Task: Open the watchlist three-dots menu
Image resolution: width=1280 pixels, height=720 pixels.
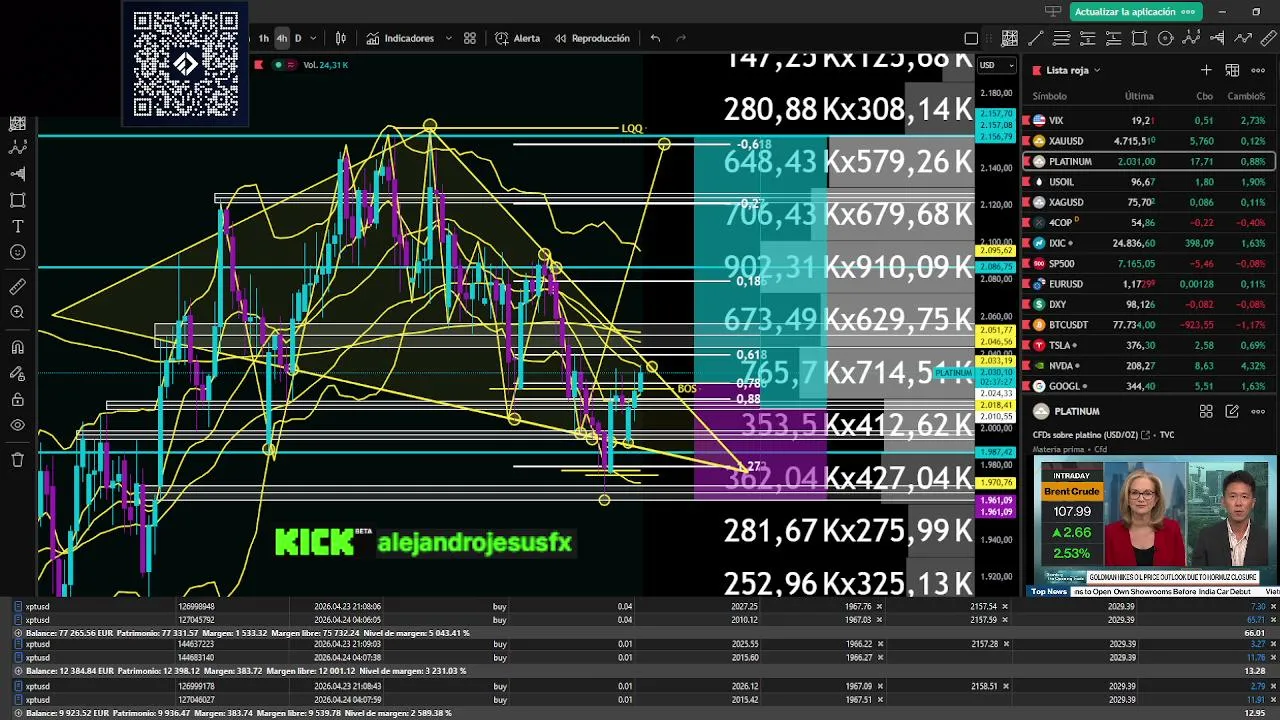Action: (1258, 70)
